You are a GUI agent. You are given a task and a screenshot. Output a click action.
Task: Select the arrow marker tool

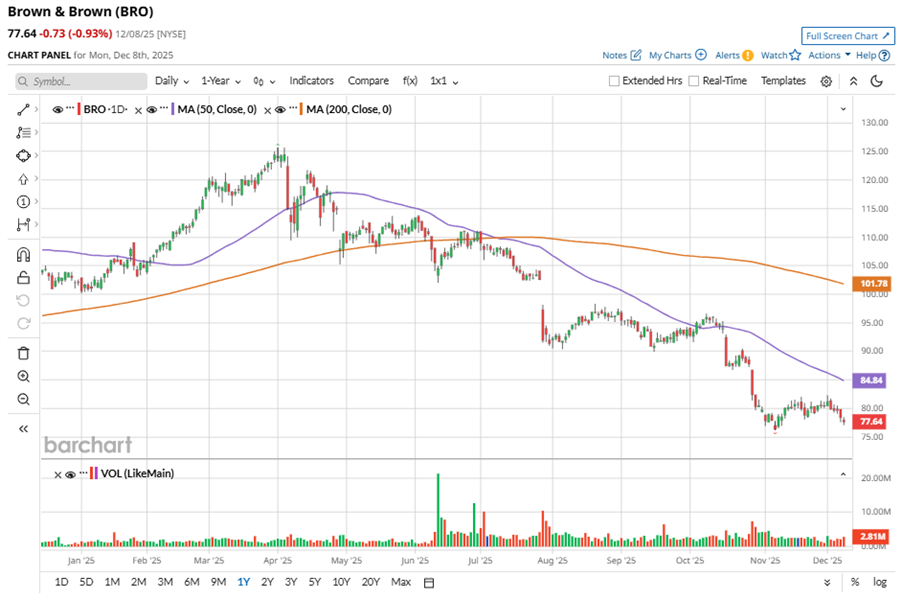click(x=23, y=179)
